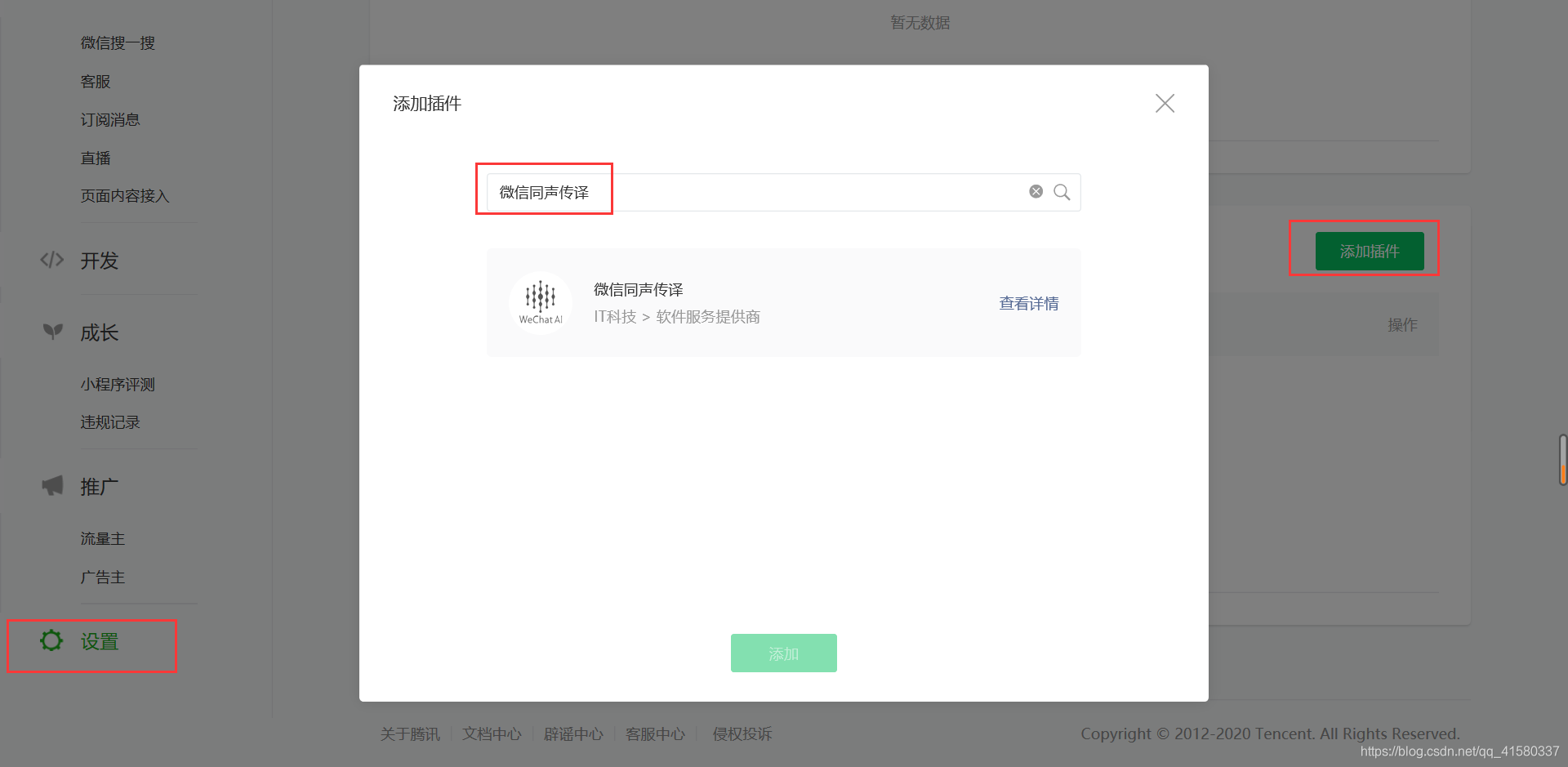Click the magnifier search icon
The width and height of the screenshot is (1568, 767).
1062,192
